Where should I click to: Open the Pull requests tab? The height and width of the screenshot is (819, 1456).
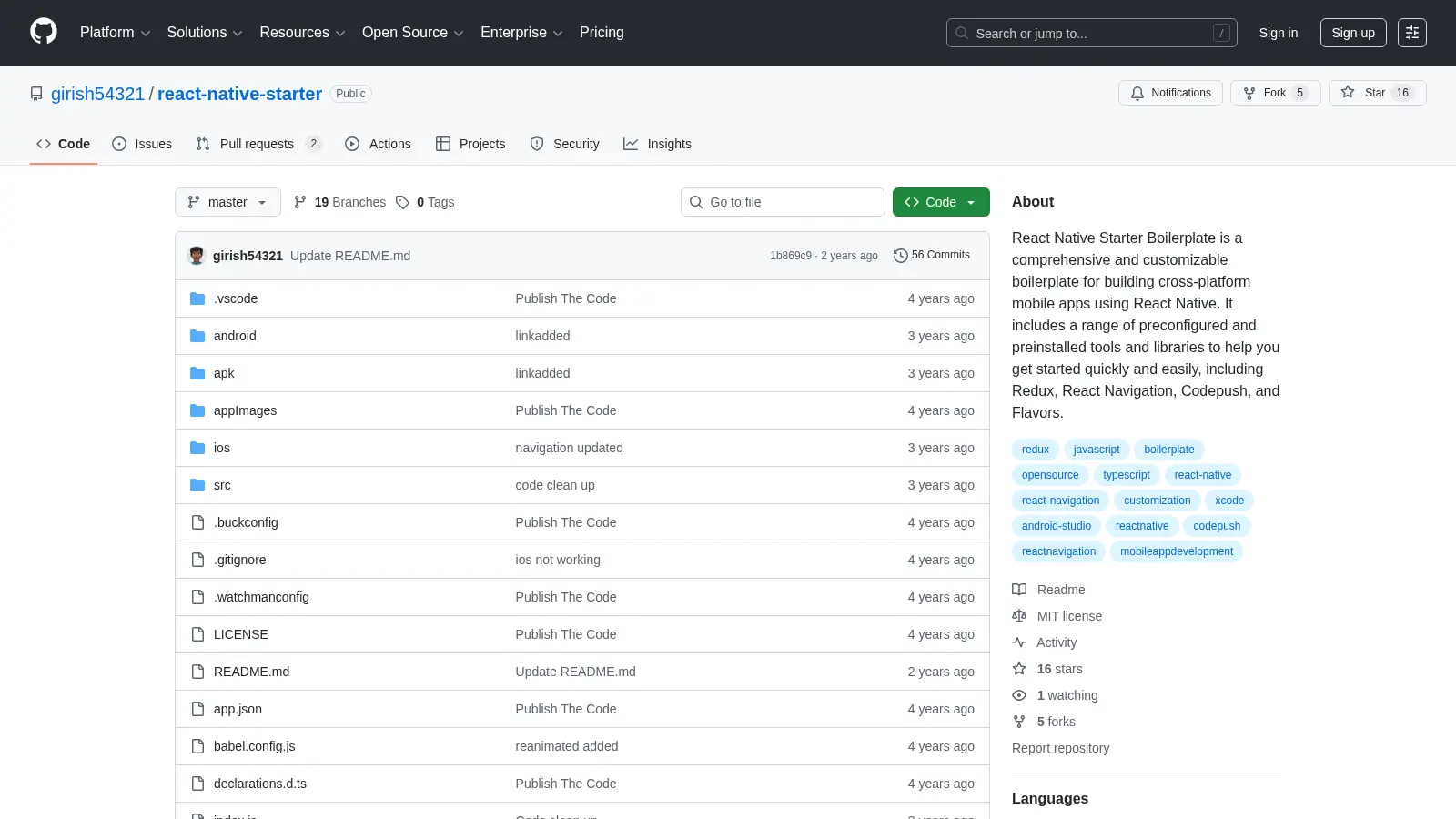tap(258, 144)
